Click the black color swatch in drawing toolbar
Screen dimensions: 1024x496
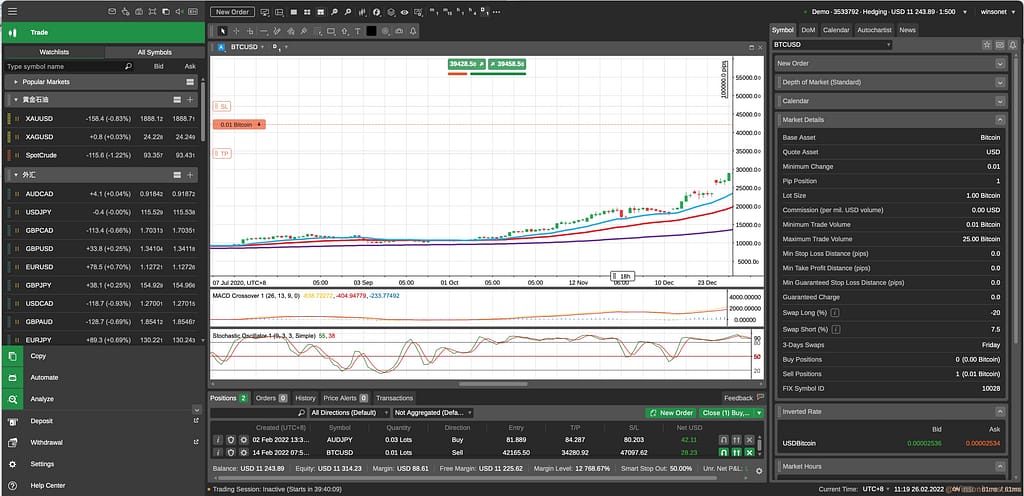tap(371, 31)
